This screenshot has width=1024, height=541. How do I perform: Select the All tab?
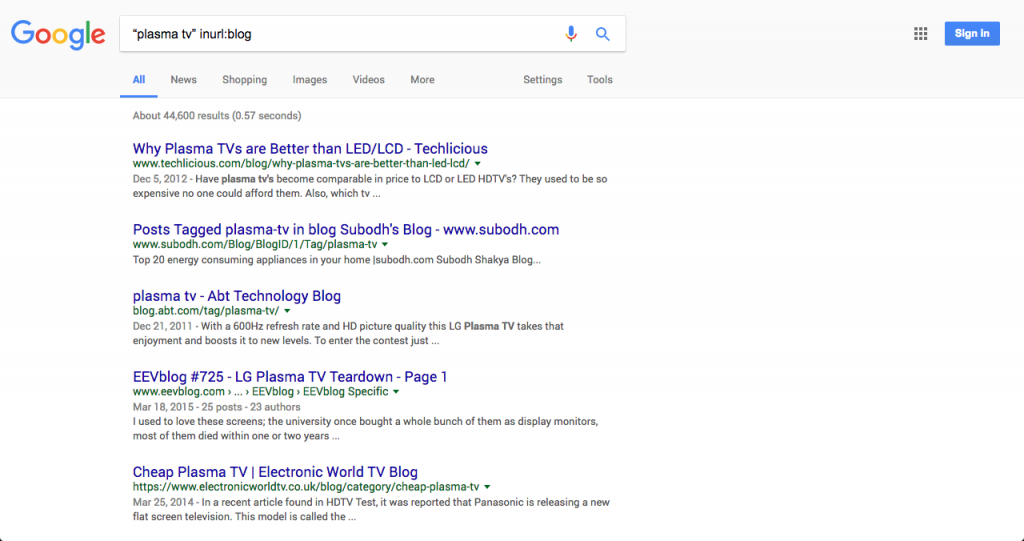(138, 80)
